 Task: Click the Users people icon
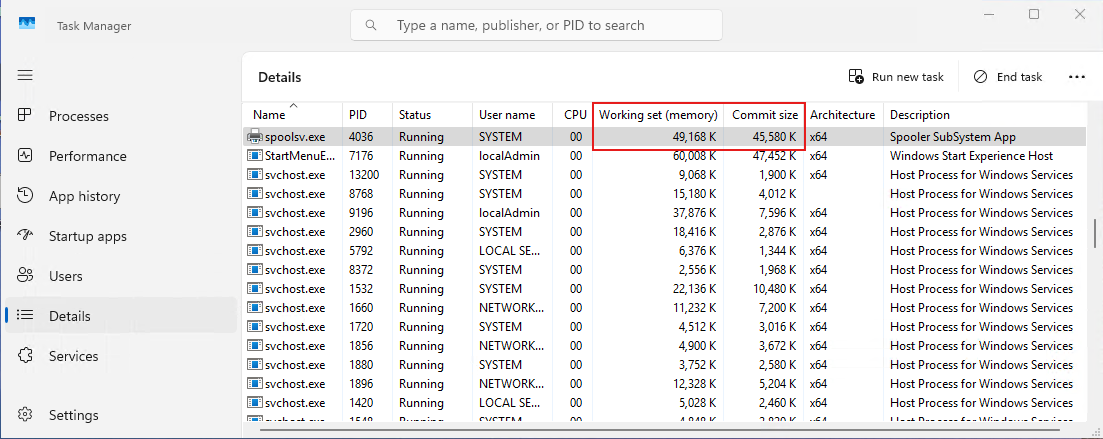click(x=25, y=276)
